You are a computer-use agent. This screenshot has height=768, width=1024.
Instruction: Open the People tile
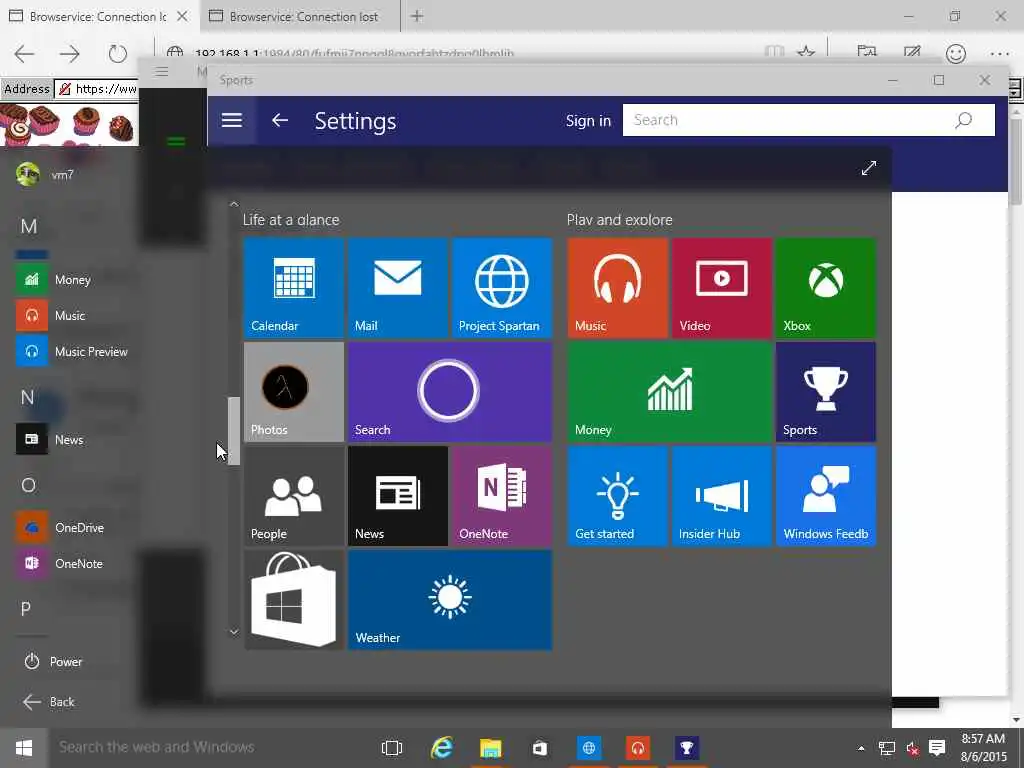coord(294,496)
